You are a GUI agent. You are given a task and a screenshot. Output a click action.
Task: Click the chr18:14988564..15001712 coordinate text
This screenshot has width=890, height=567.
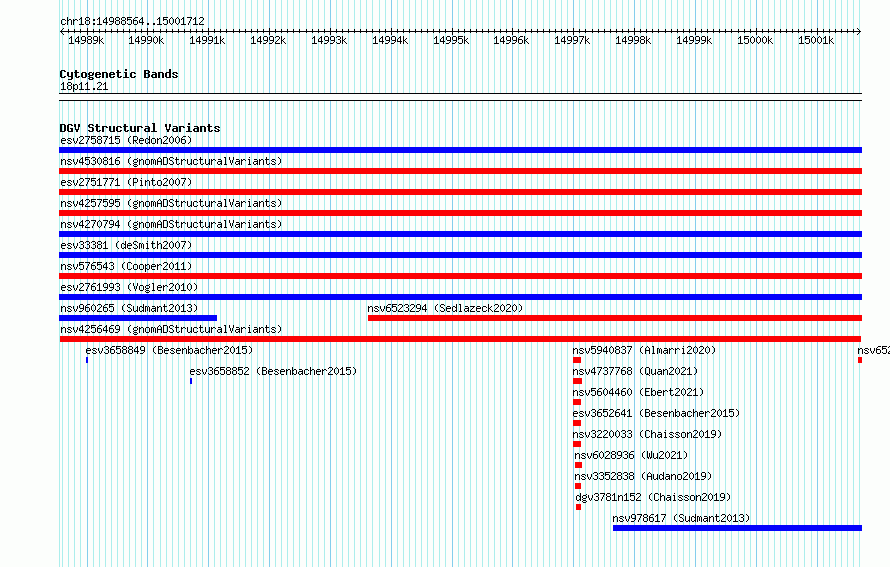coord(132,21)
